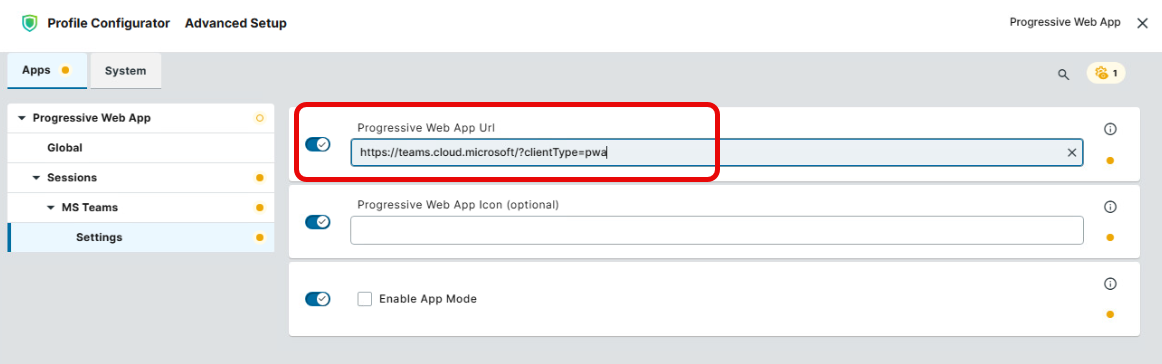Click the Profile Configurator shield logo
Image resolution: width=1162 pixels, height=364 pixels.
[x=29, y=23]
